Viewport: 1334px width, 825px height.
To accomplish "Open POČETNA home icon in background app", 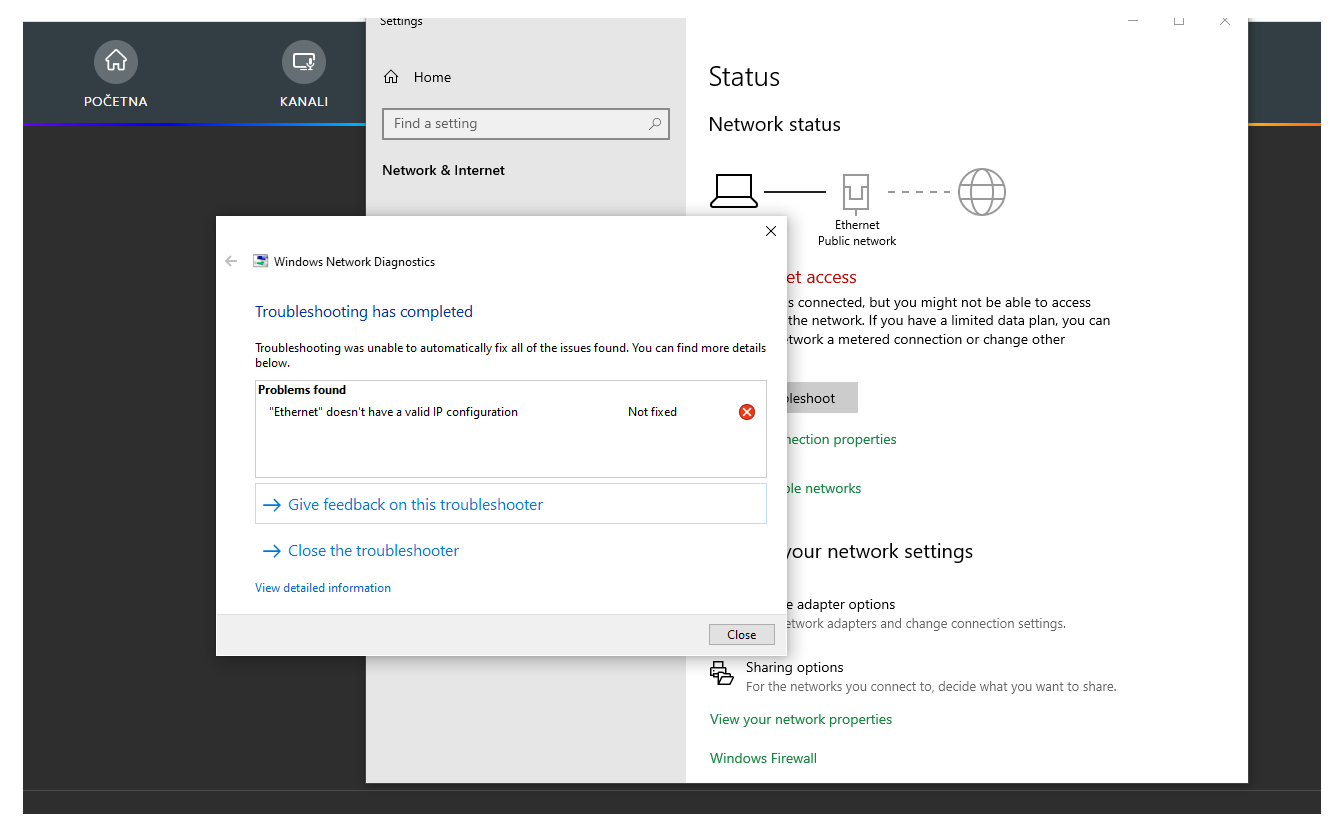I will [116, 62].
